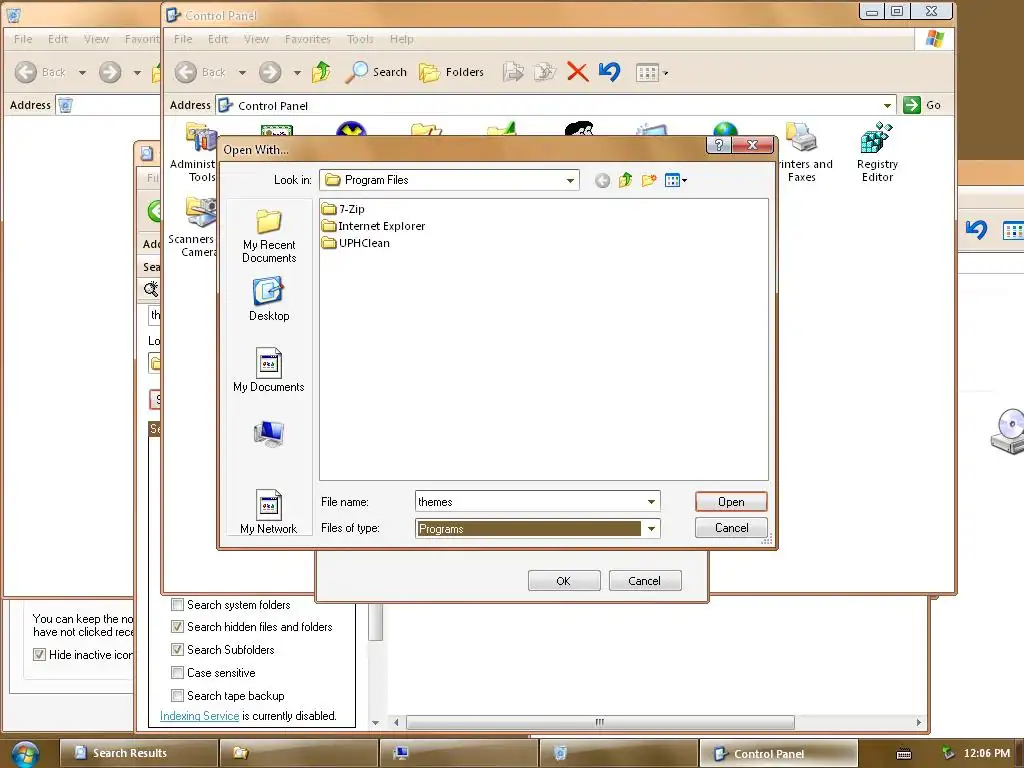Click the 12:06 PM taskbar clock
Image resolution: width=1024 pixels, height=768 pixels.
click(x=987, y=753)
